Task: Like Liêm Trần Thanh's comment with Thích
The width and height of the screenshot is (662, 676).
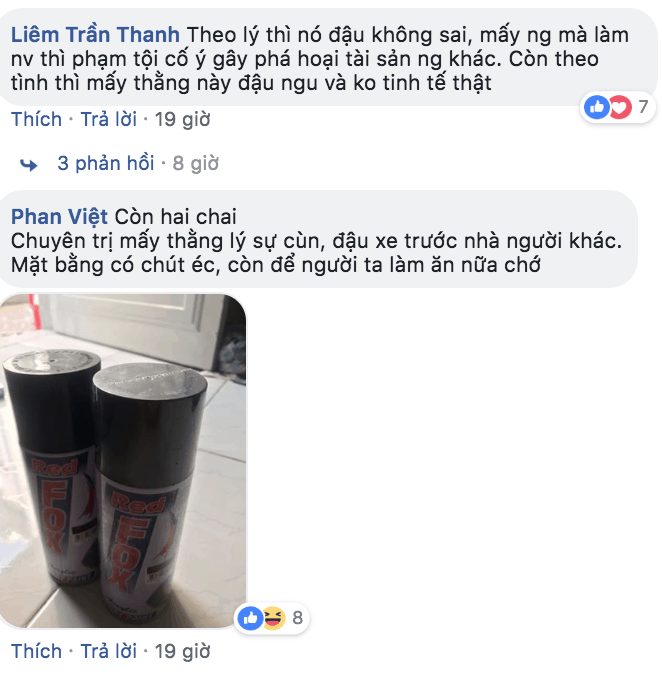Action: coord(37,119)
